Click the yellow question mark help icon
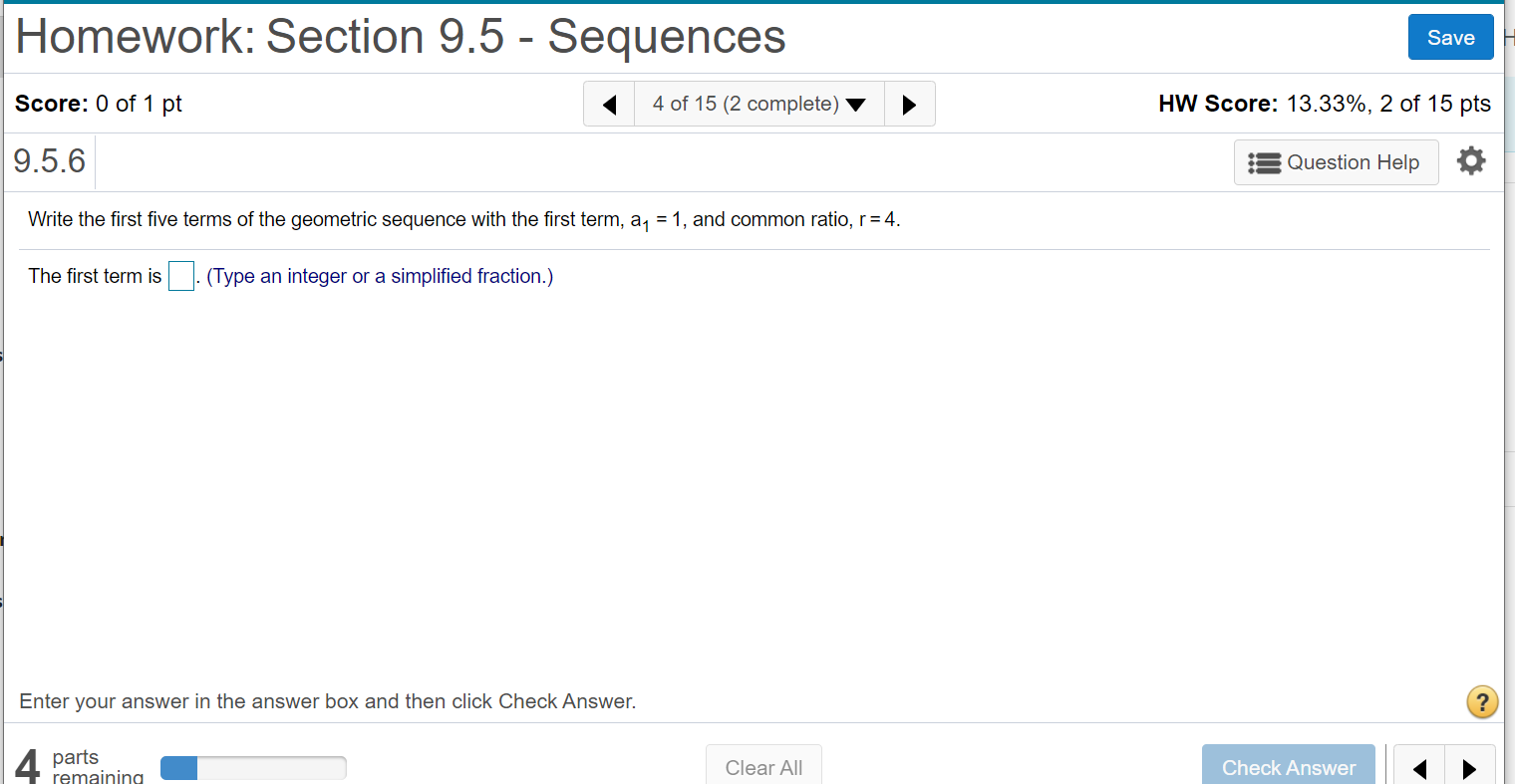Image resolution: width=1515 pixels, height=784 pixels. pos(1482,702)
